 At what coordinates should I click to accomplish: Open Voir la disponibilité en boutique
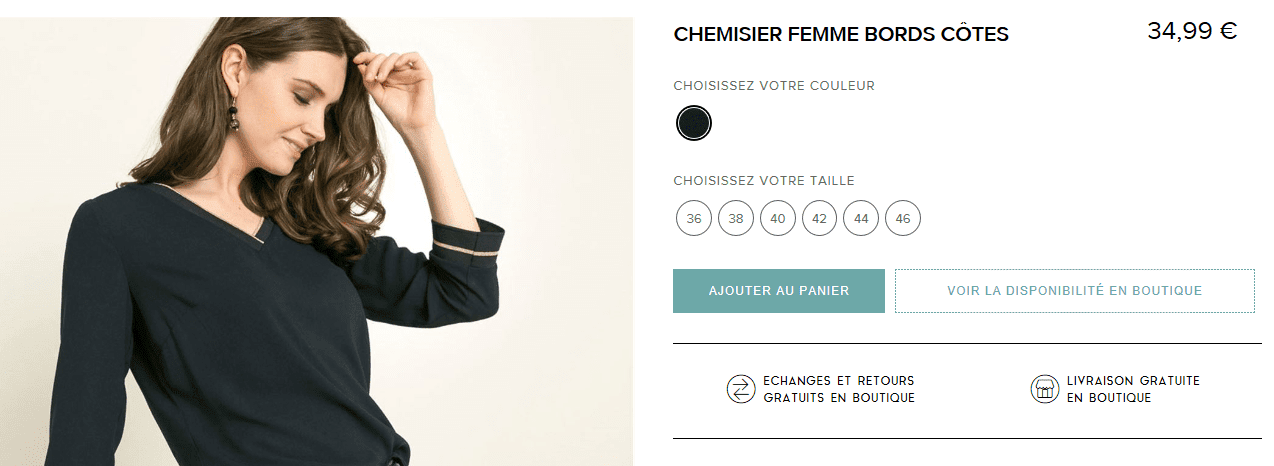point(1074,291)
